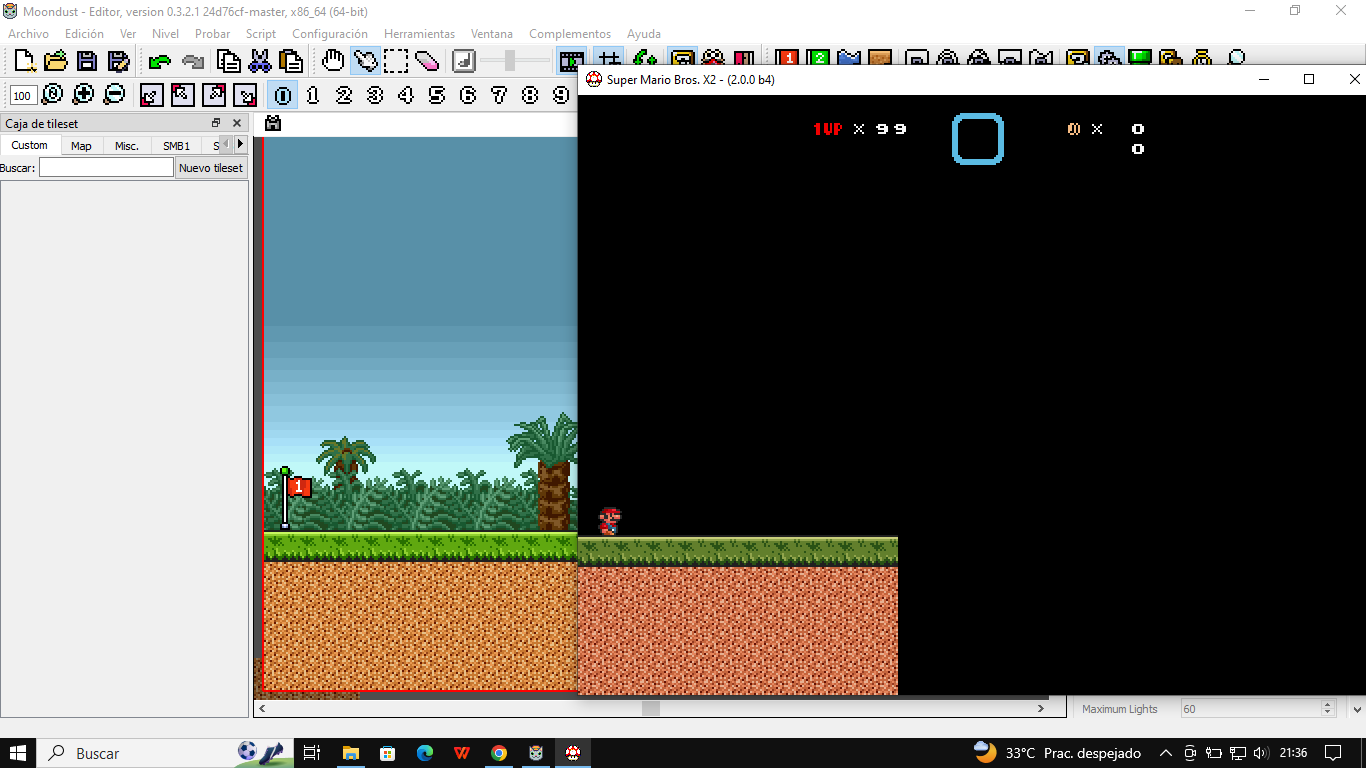The image size is (1366, 768).
Task: Toggle the pointer selection tool
Action: pos(365,61)
